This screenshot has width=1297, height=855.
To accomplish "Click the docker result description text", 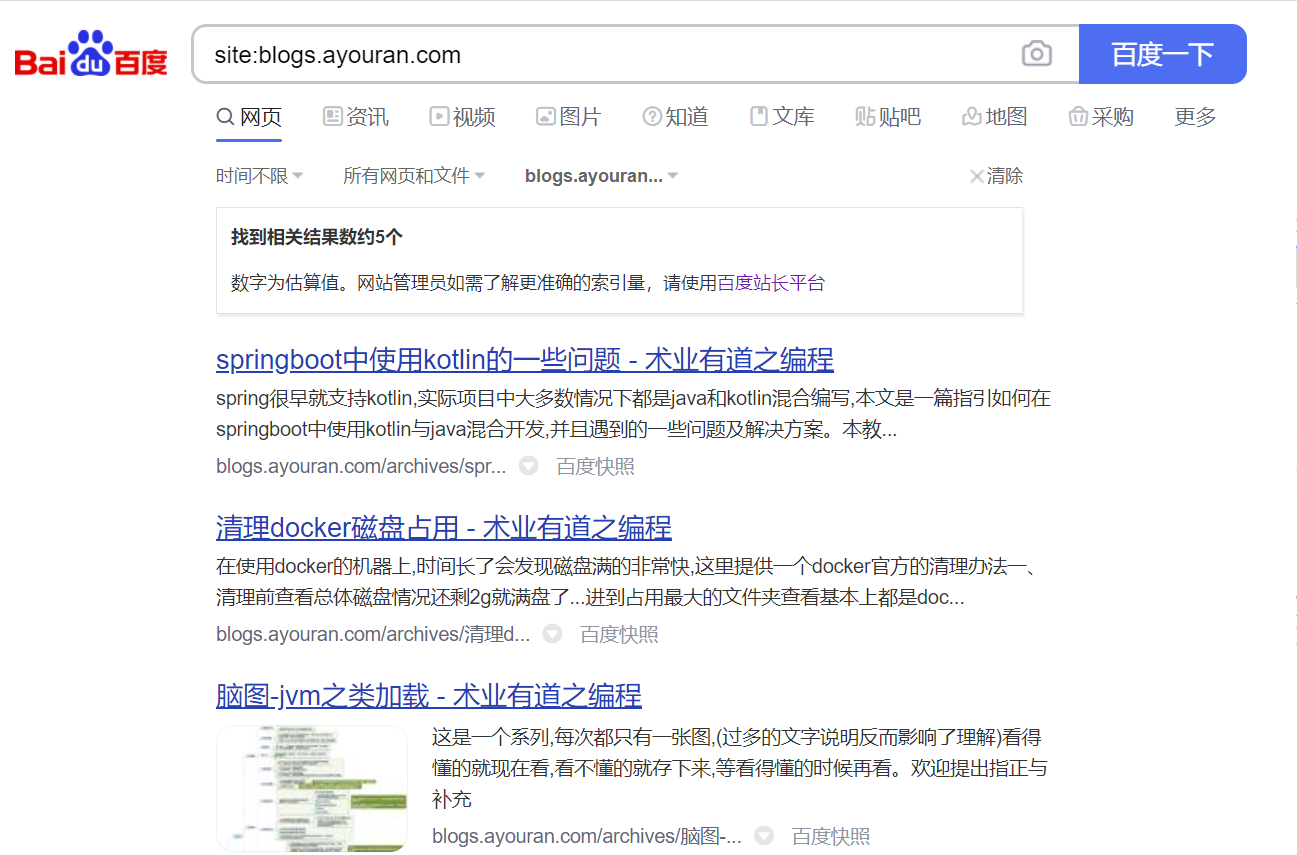I will tap(627, 583).
